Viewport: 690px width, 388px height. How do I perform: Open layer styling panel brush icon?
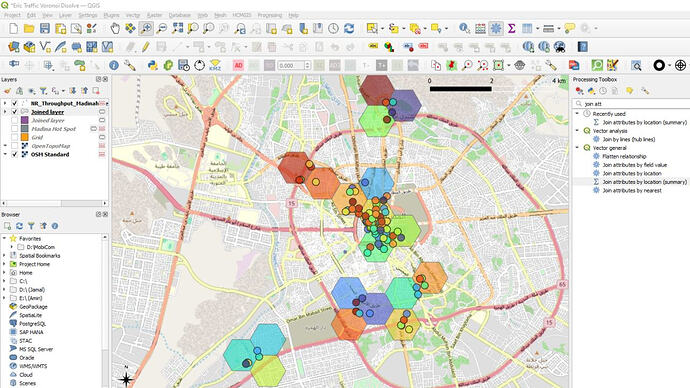point(7,91)
